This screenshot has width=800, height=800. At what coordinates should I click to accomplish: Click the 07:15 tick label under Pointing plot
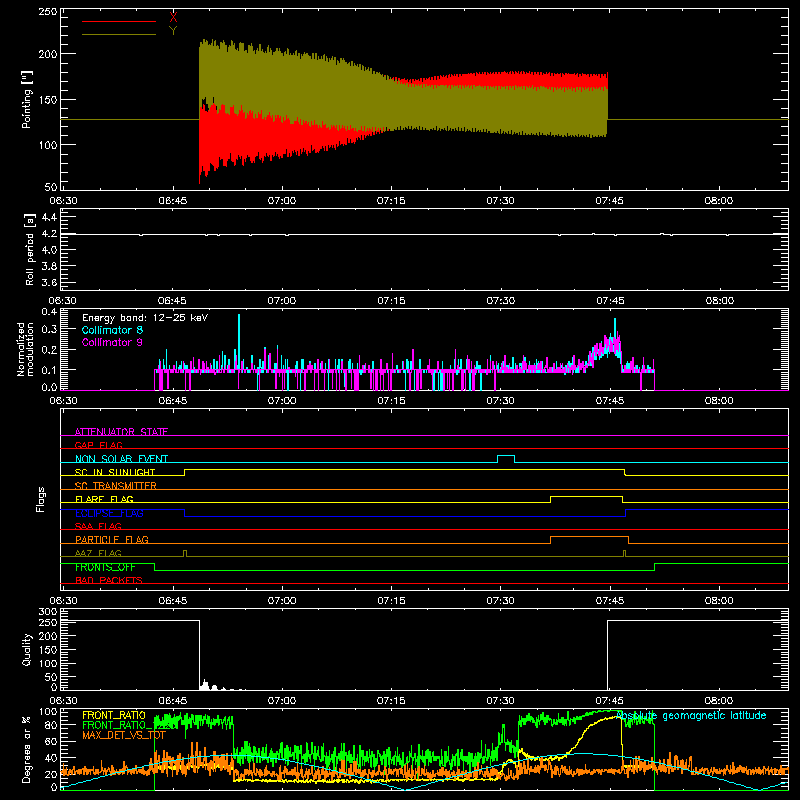point(391,201)
